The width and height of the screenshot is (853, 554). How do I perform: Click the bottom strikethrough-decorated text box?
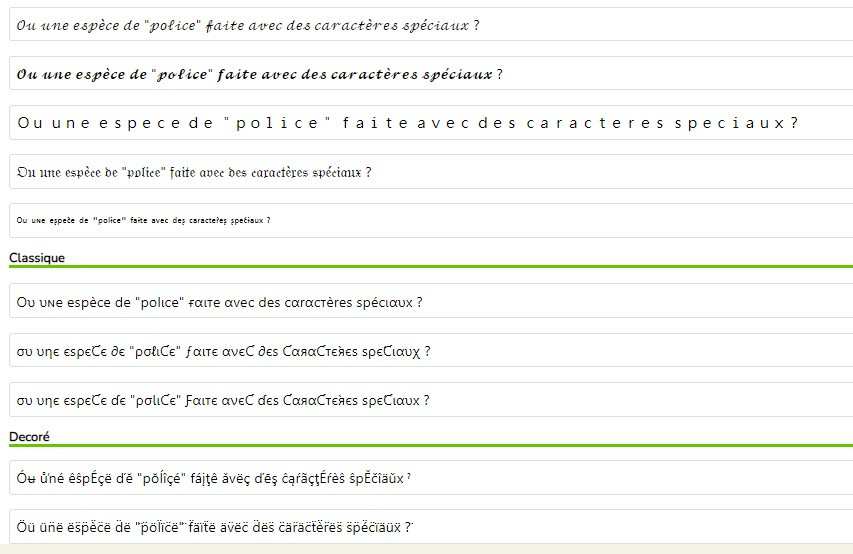(430, 526)
